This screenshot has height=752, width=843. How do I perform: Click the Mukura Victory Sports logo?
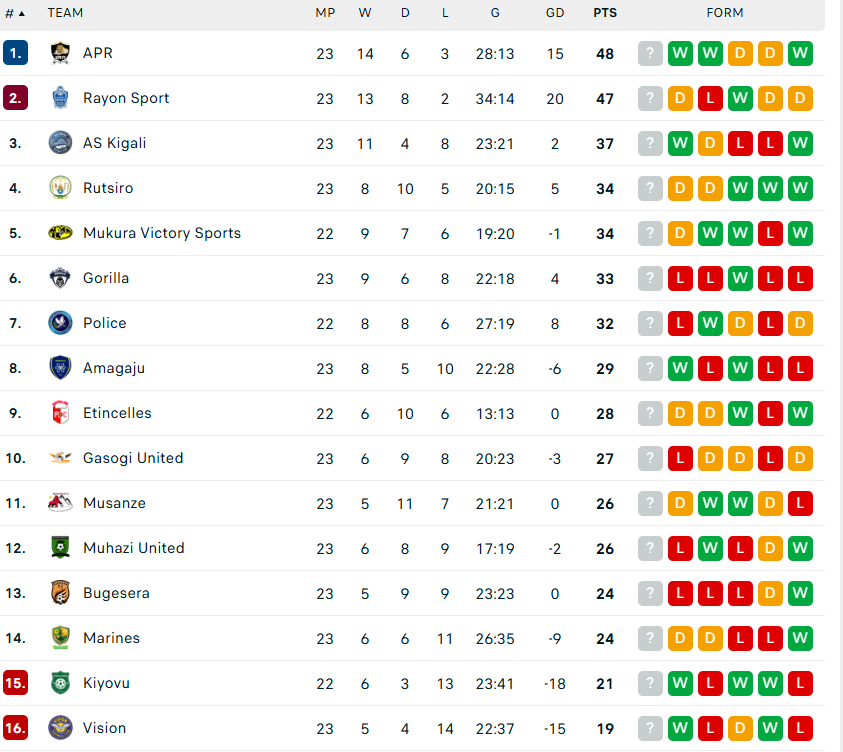(60, 233)
